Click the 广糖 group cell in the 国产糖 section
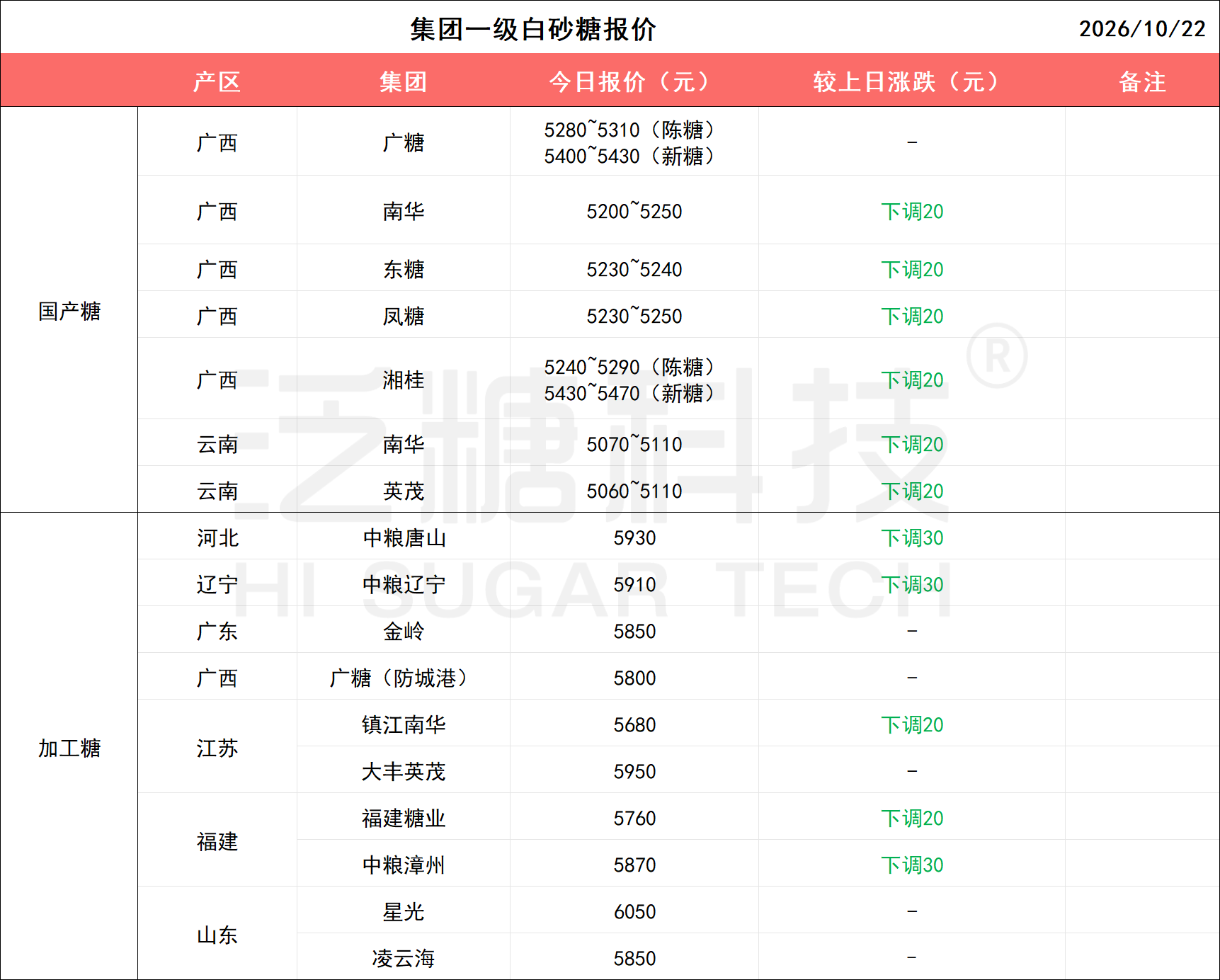 click(404, 142)
